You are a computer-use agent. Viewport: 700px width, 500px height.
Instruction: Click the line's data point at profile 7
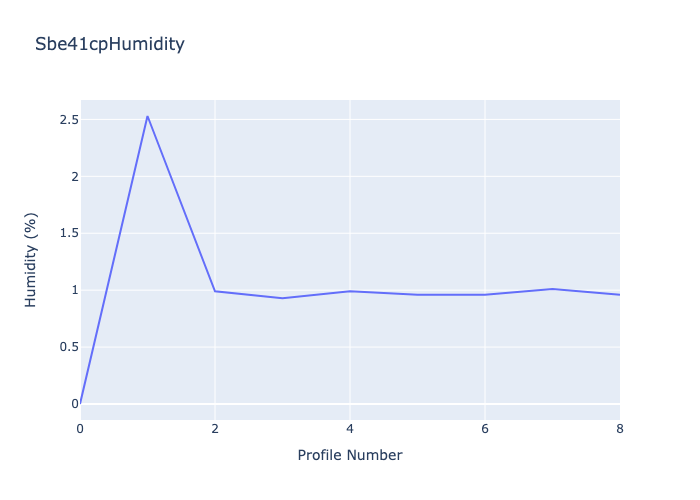[552, 289]
